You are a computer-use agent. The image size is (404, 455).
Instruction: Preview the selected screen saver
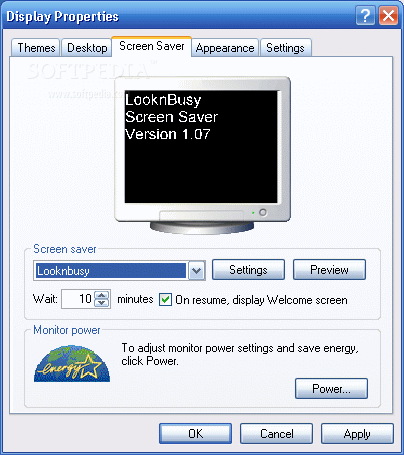(x=329, y=270)
